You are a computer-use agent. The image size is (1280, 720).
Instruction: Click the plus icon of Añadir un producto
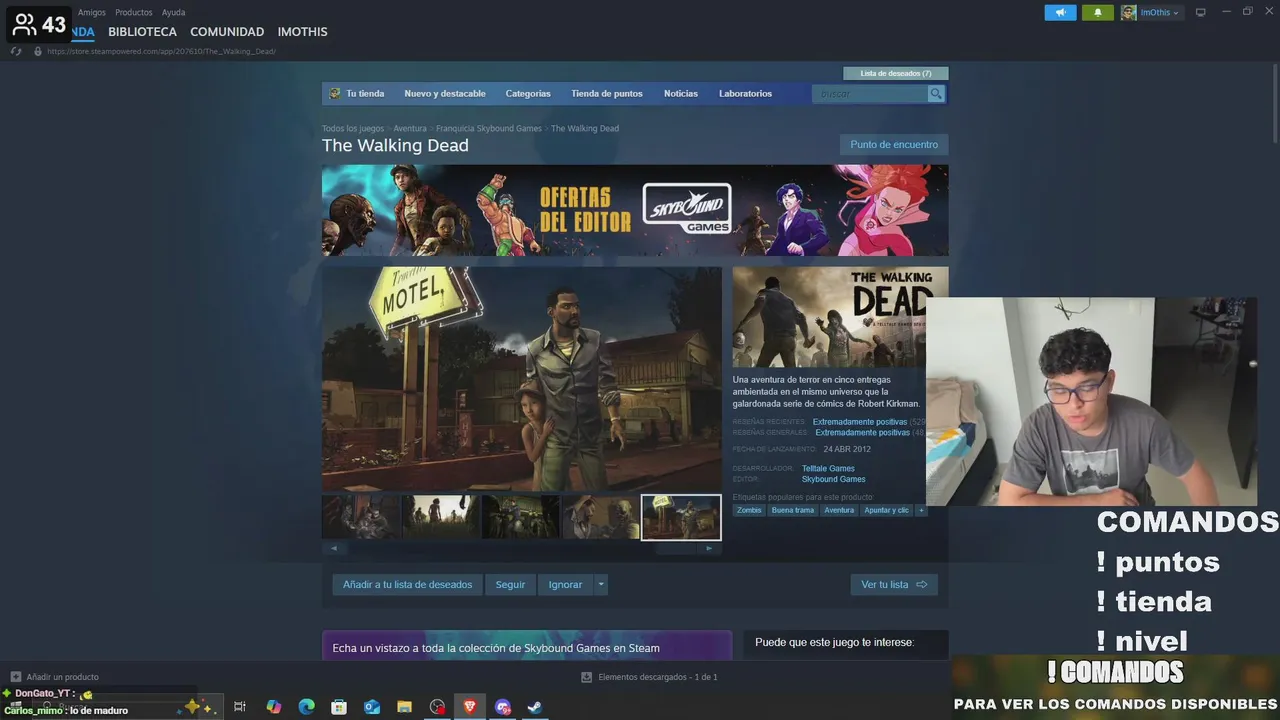(x=15, y=677)
